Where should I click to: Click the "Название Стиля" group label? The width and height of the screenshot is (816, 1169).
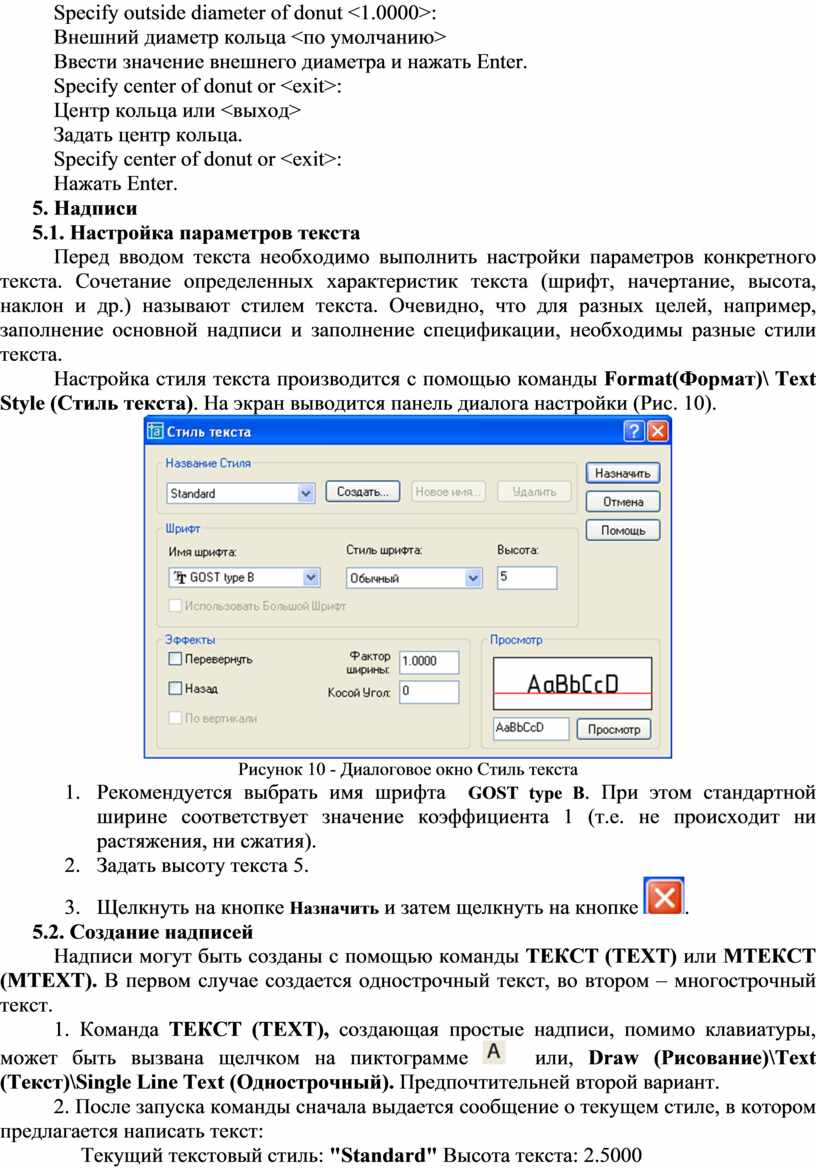tap(208, 463)
